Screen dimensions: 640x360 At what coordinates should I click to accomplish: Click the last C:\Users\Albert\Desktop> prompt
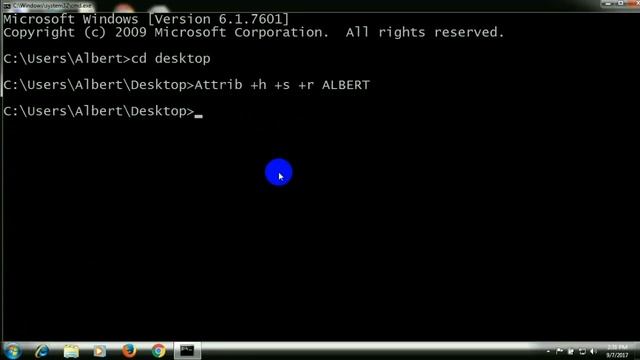point(99,111)
